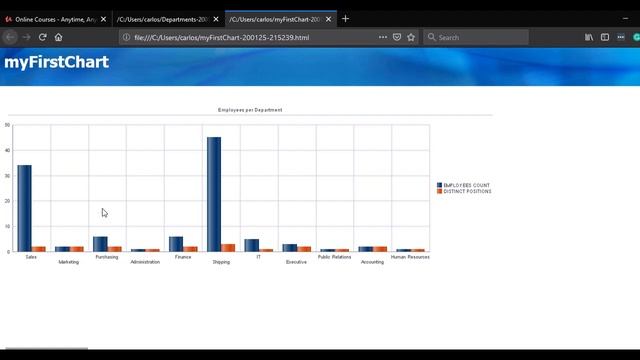
Task: Reload the current chart page
Action: pyautogui.click(x=42, y=37)
